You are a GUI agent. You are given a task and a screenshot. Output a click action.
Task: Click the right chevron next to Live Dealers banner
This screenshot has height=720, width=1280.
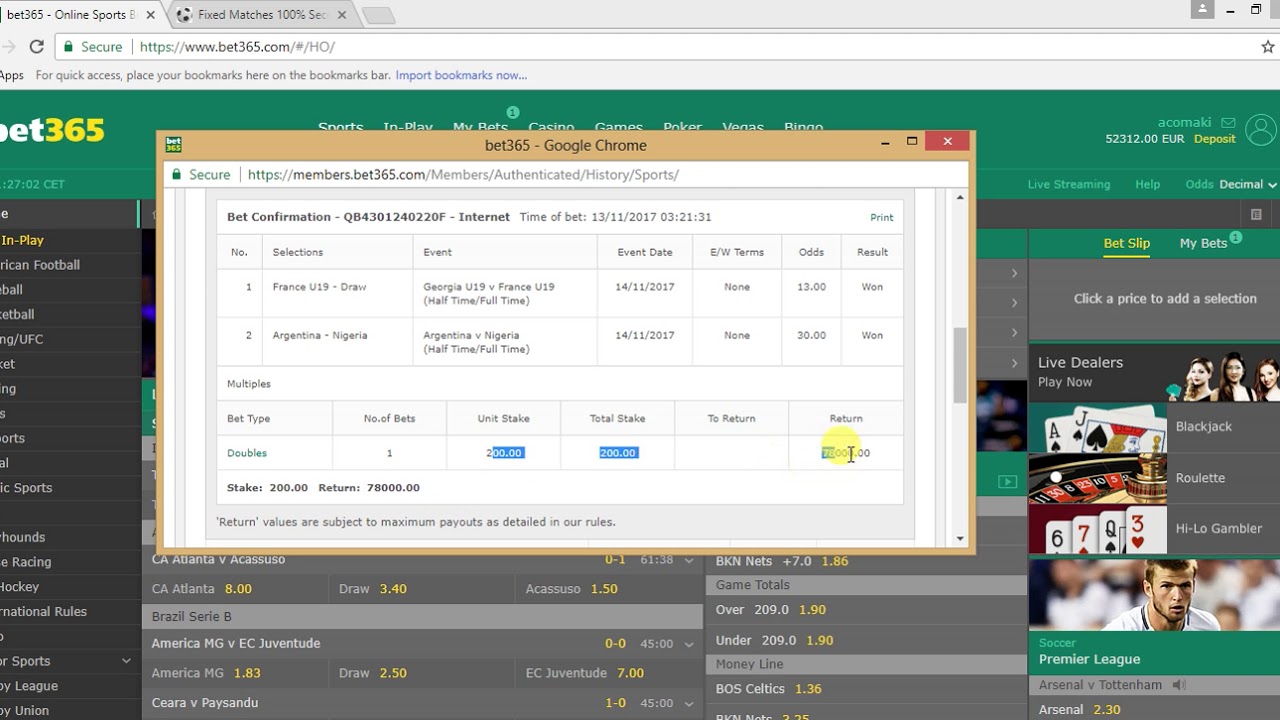click(1014, 363)
